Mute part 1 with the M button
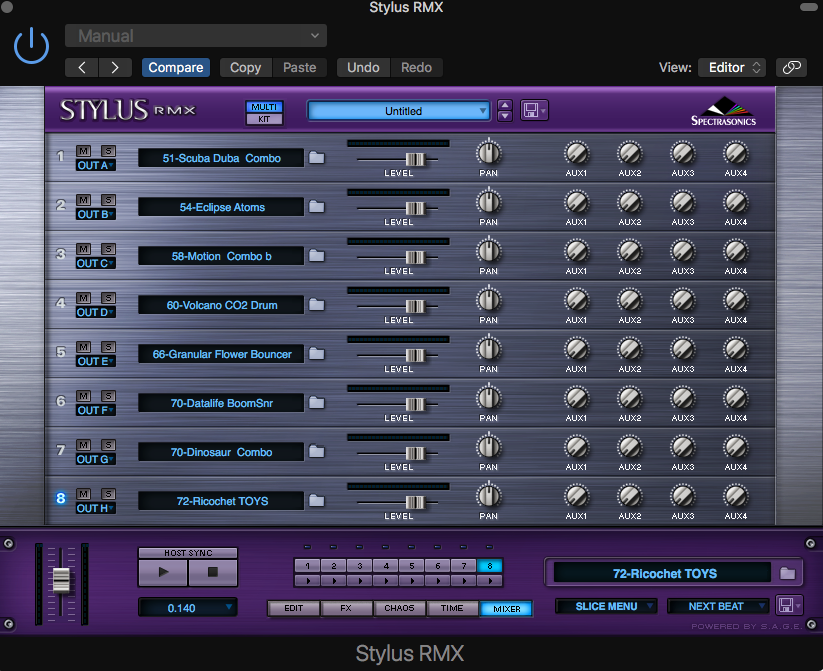The image size is (823, 671). click(x=83, y=151)
